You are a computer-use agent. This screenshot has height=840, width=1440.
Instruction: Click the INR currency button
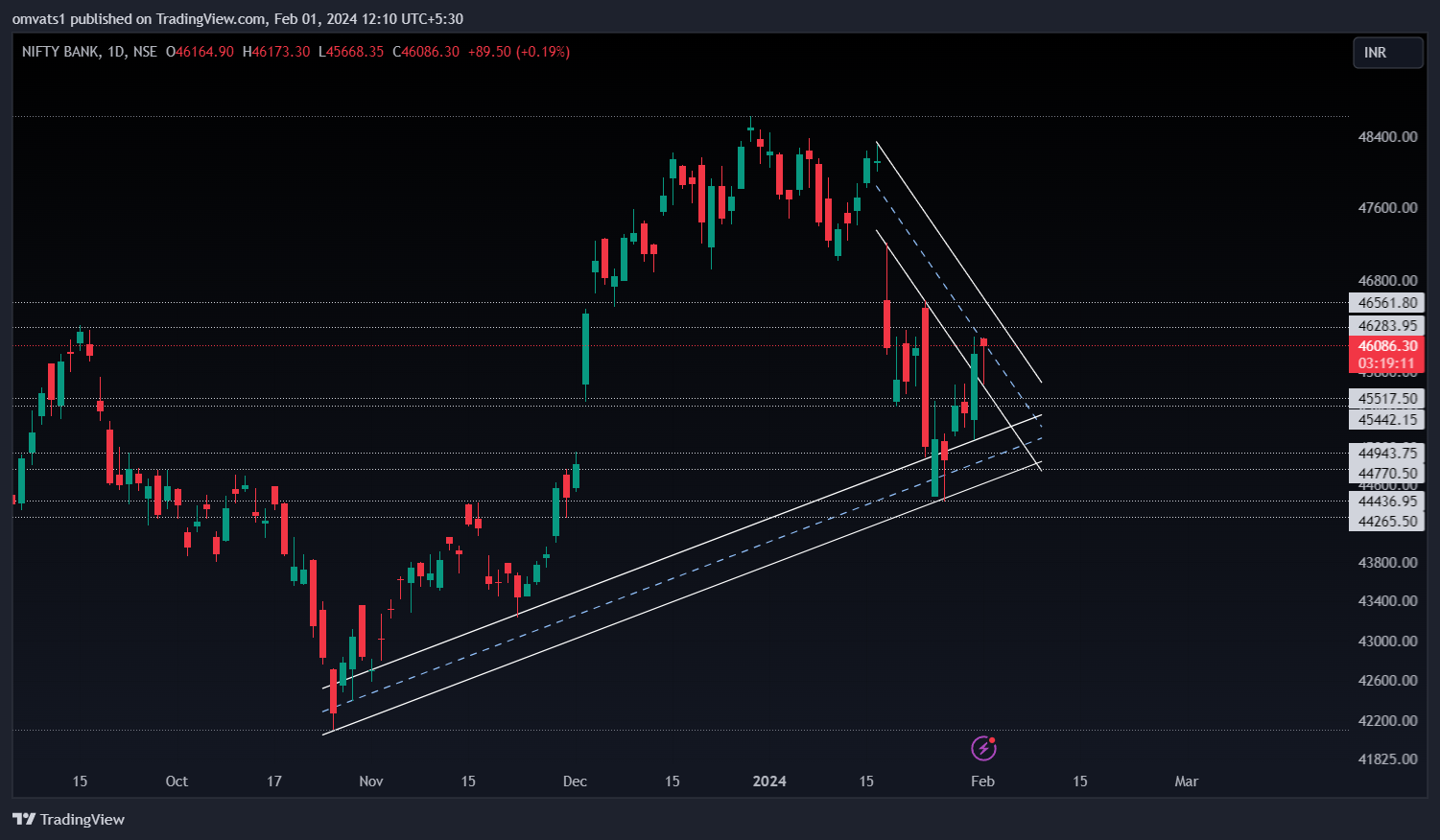pyautogui.click(x=1387, y=53)
